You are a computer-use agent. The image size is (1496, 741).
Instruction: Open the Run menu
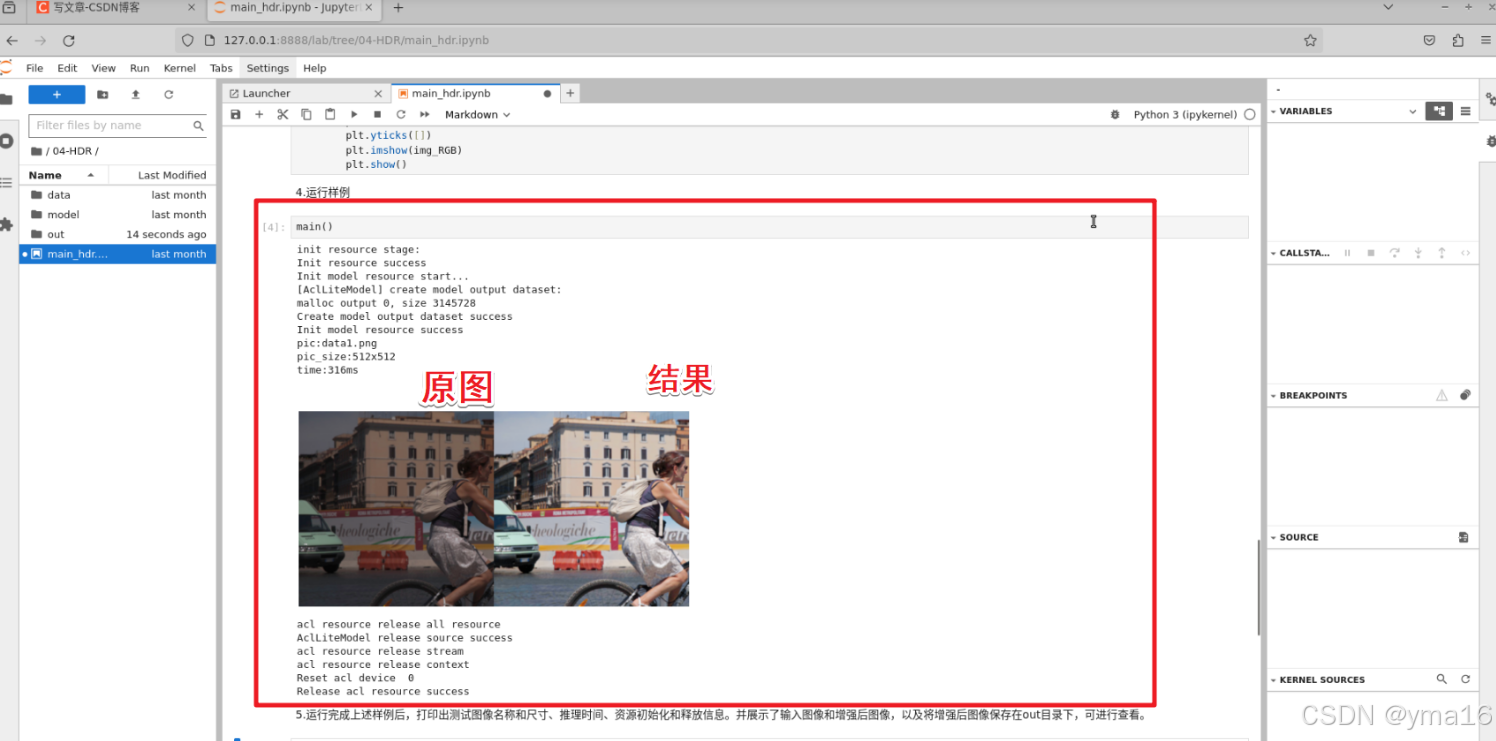click(x=140, y=68)
